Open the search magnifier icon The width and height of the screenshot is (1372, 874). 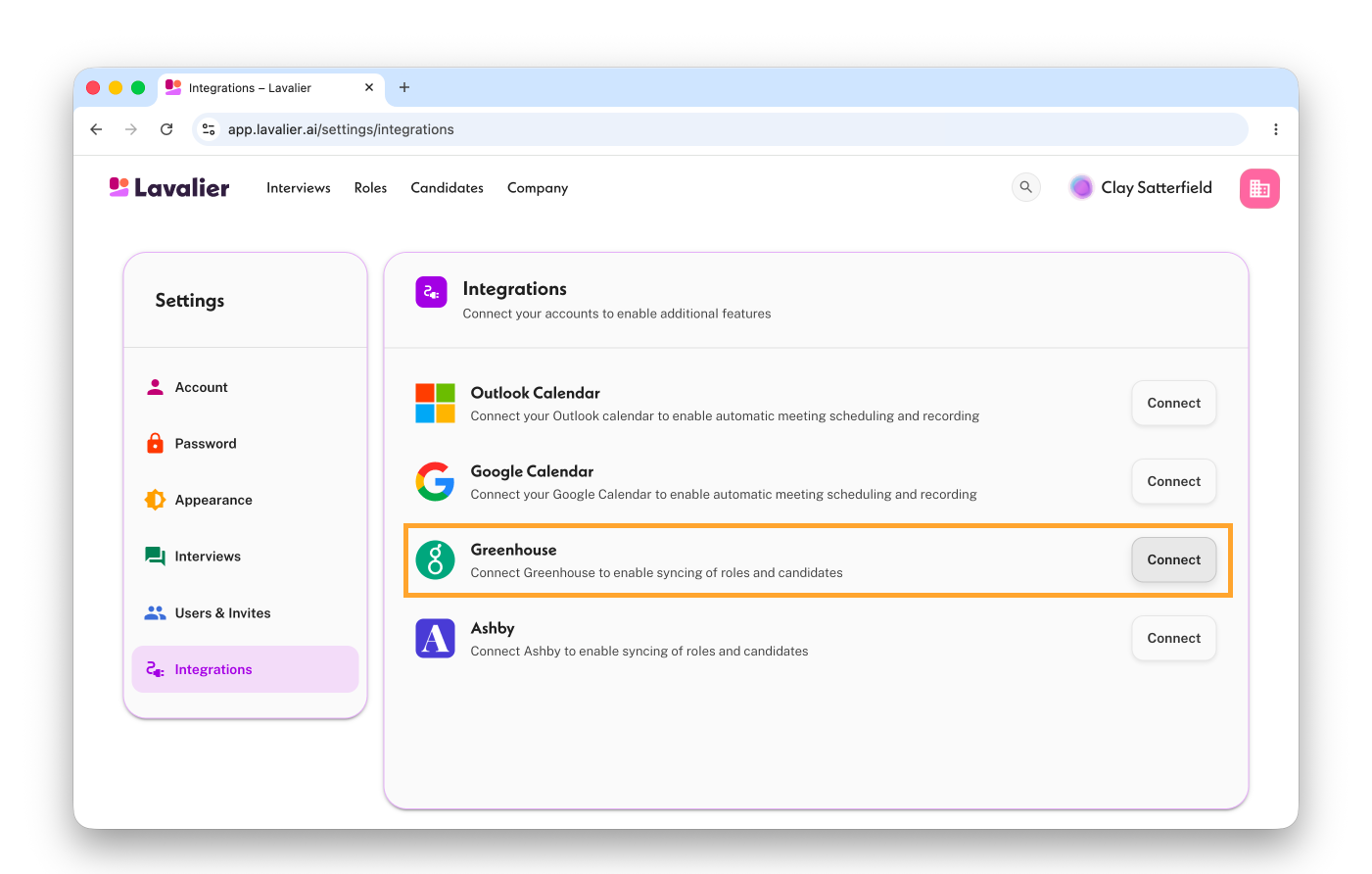coord(1025,187)
